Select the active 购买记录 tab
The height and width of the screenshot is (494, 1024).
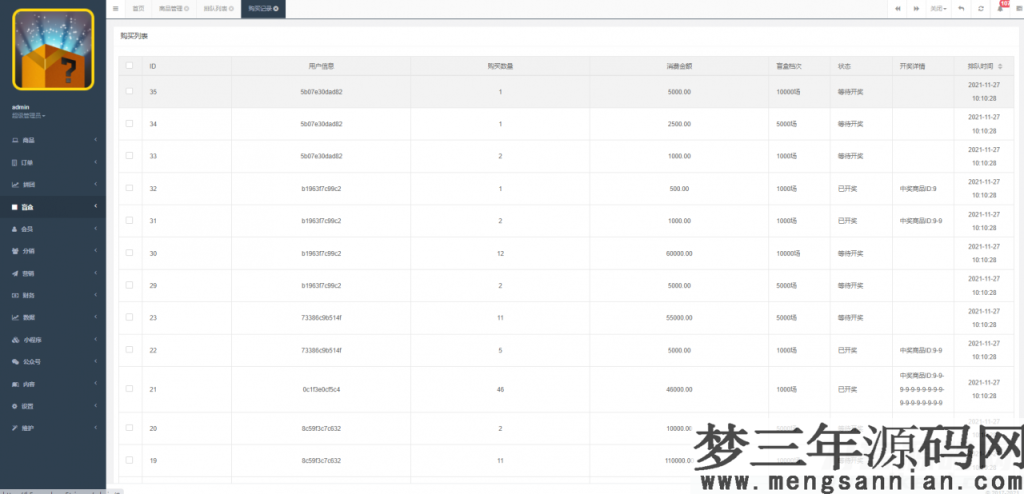pos(263,8)
